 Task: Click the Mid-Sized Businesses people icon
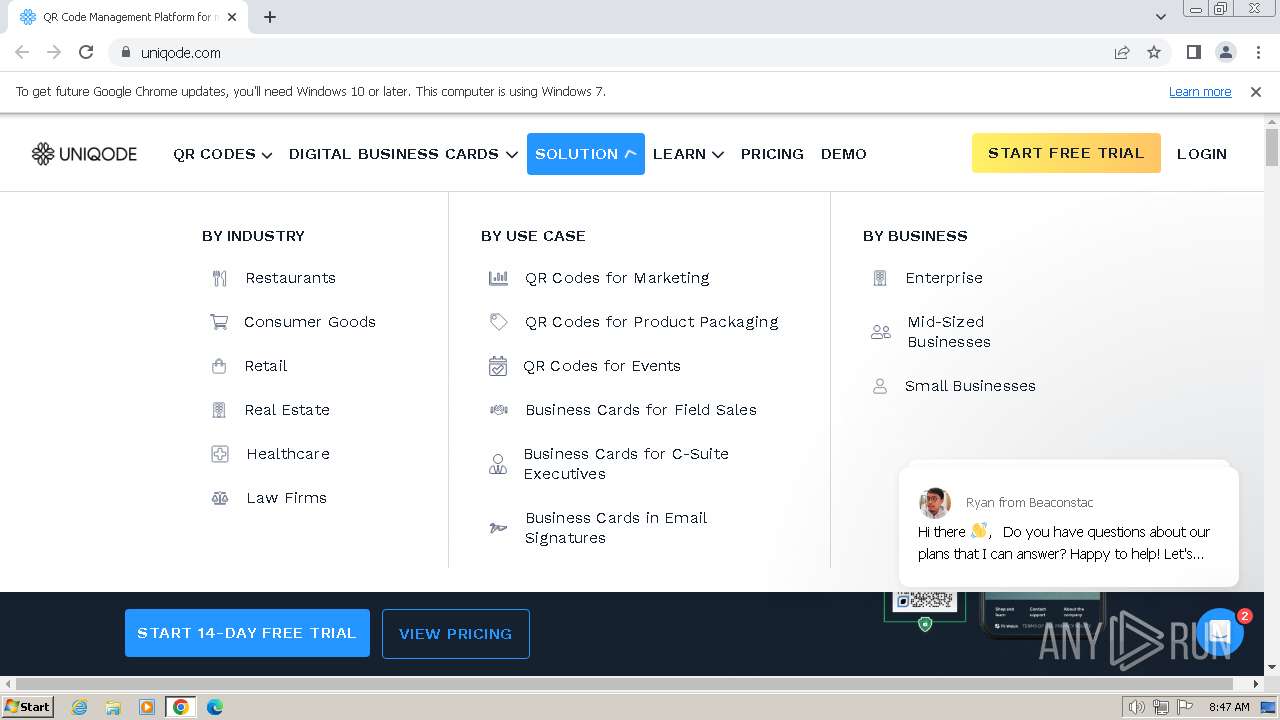tap(881, 332)
